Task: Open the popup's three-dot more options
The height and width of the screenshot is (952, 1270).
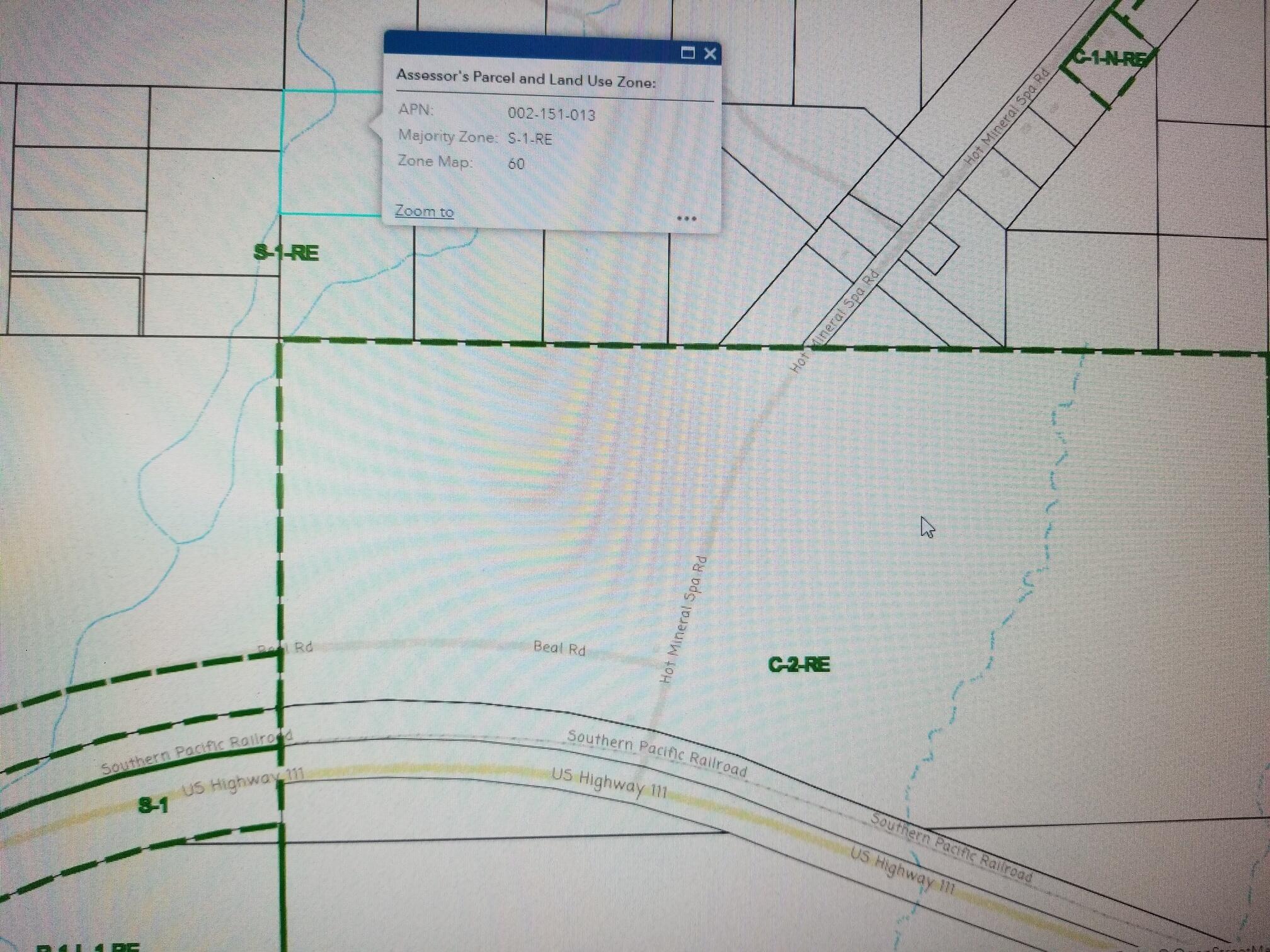Action: click(x=686, y=218)
